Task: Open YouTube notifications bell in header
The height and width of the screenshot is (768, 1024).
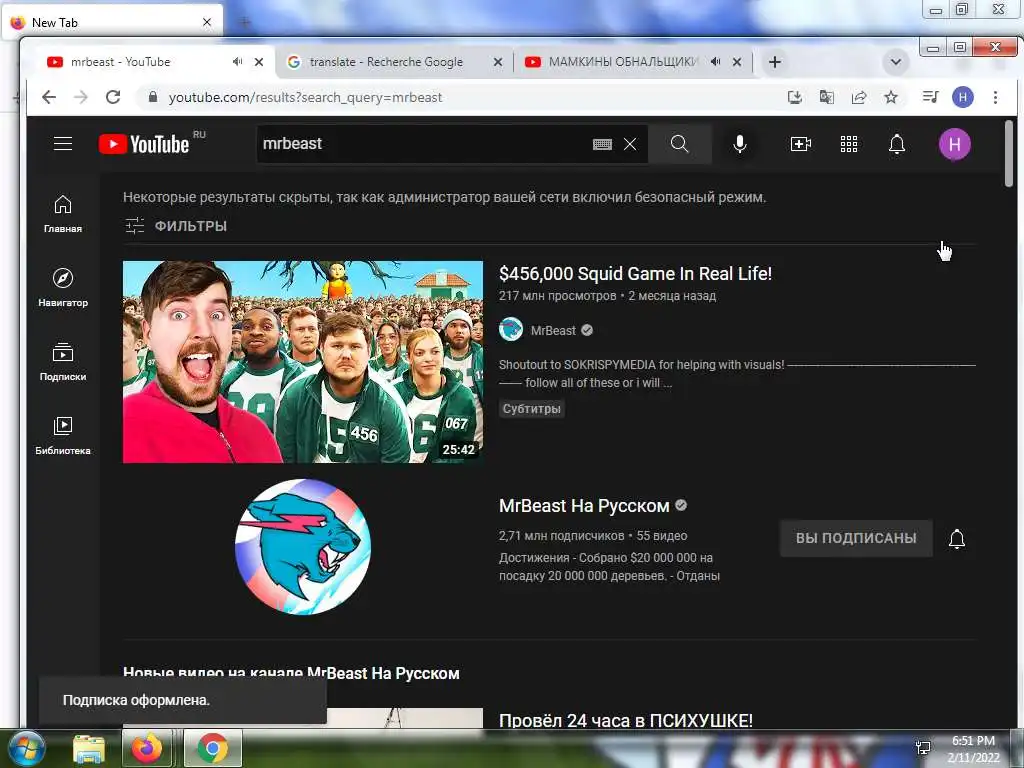Action: point(897,144)
